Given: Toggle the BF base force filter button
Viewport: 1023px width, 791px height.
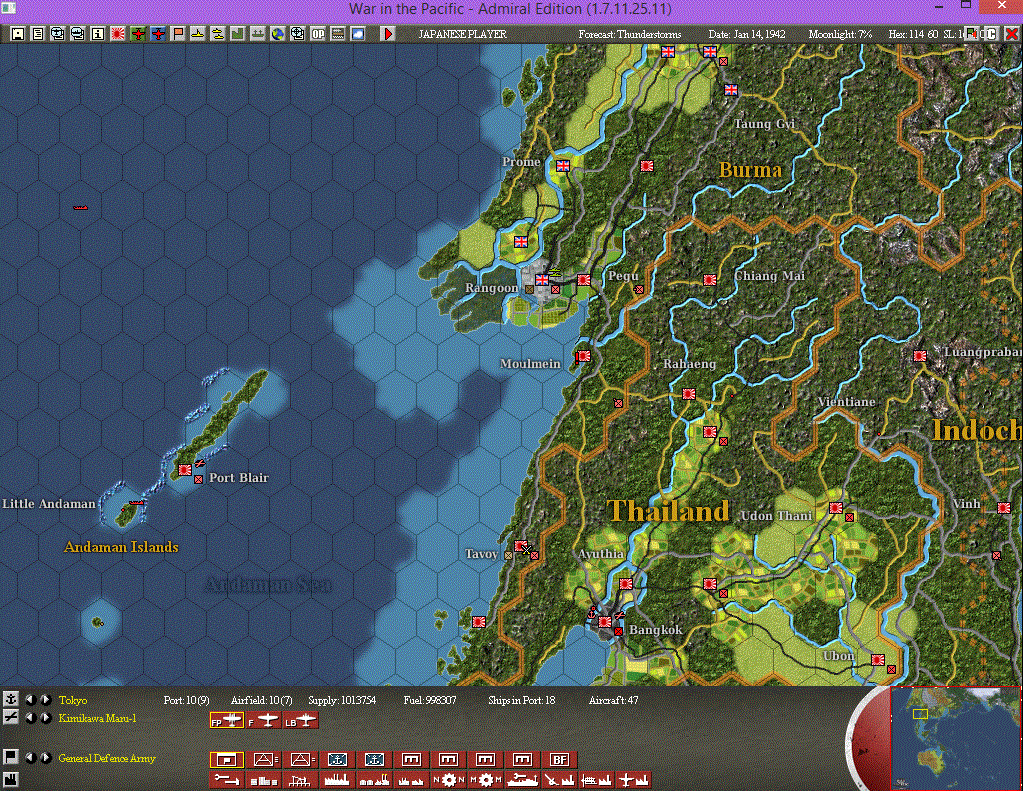Looking at the screenshot, I should (560, 759).
